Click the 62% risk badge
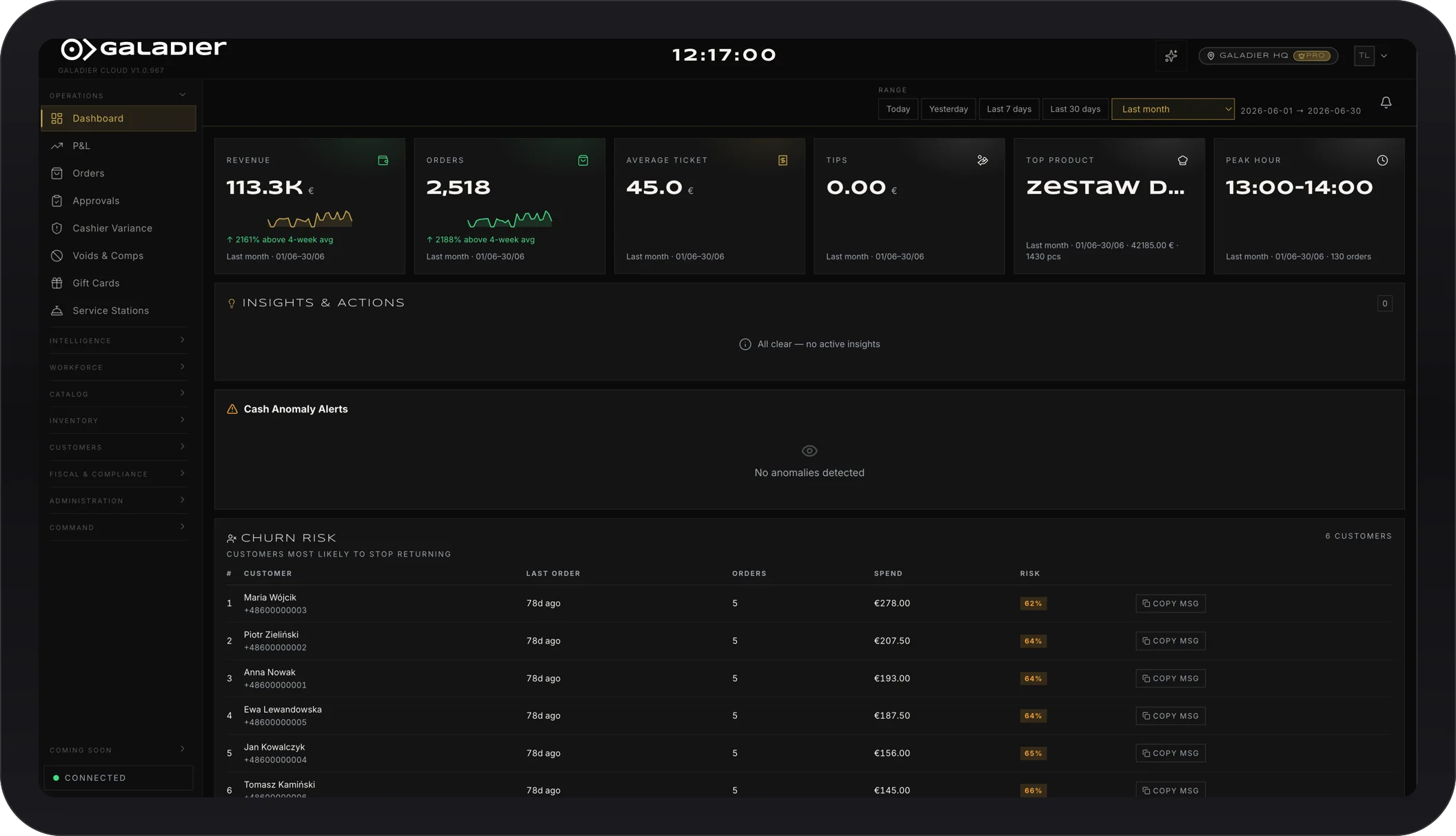Screen dimensions: 1456x836 click(x=1033, y=604)
